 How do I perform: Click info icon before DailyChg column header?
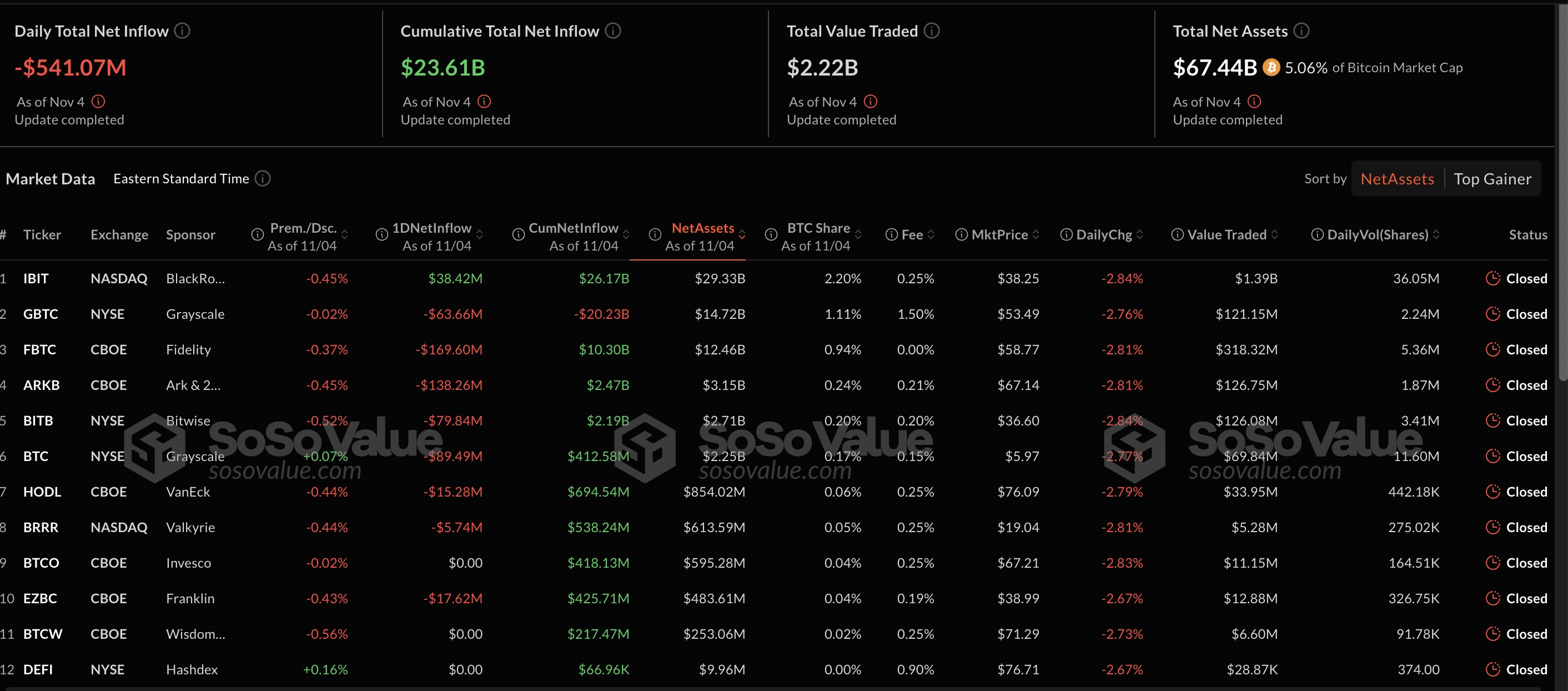click(1066, 234)
